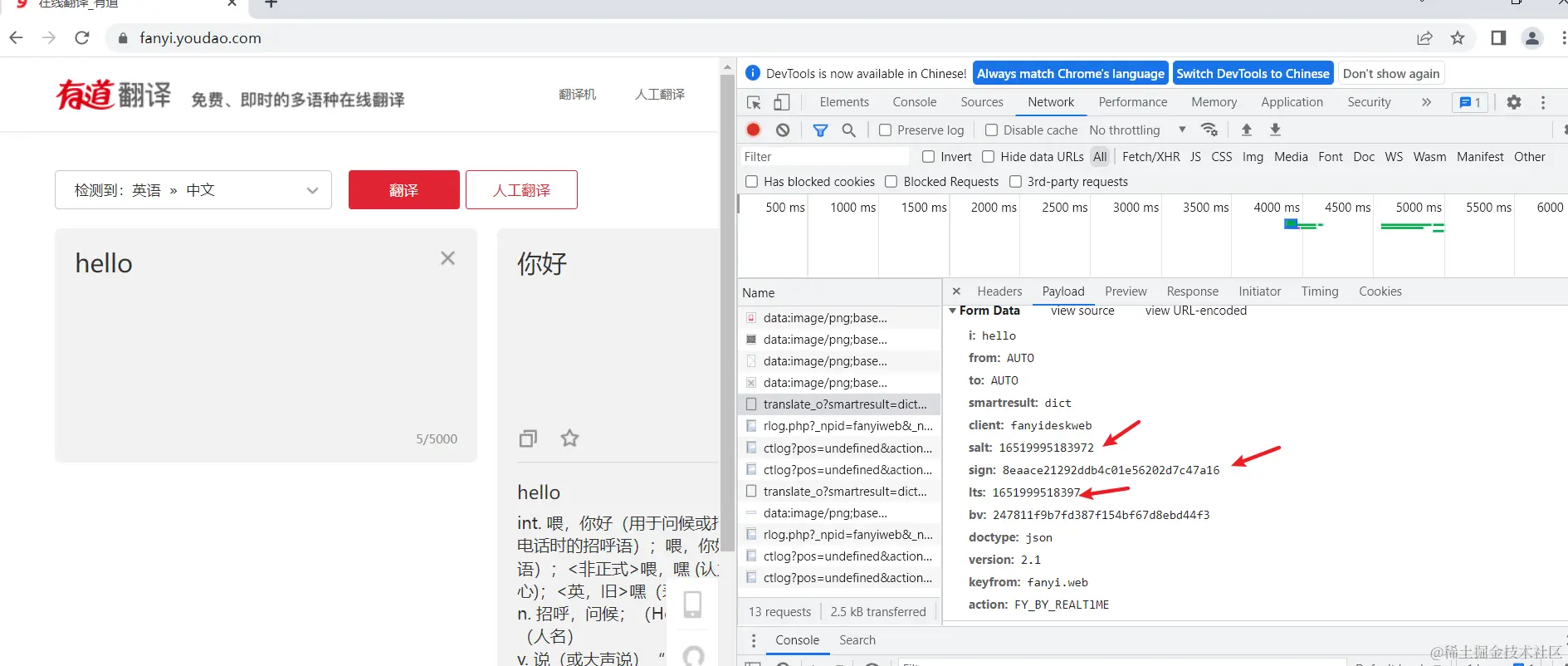This screenshot has width=1568, height=666.
Task: Click Switch DevTools to Chinese
Action: click(x=1253, y=74)
